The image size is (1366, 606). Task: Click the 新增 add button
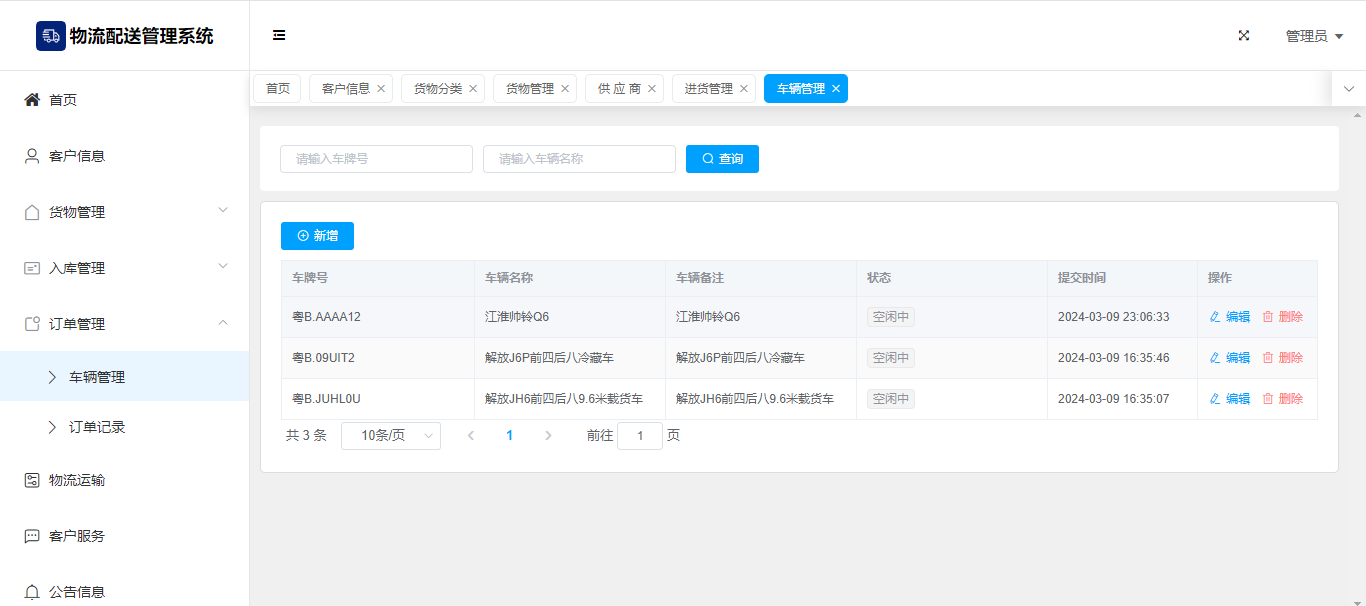coord(317,236)
